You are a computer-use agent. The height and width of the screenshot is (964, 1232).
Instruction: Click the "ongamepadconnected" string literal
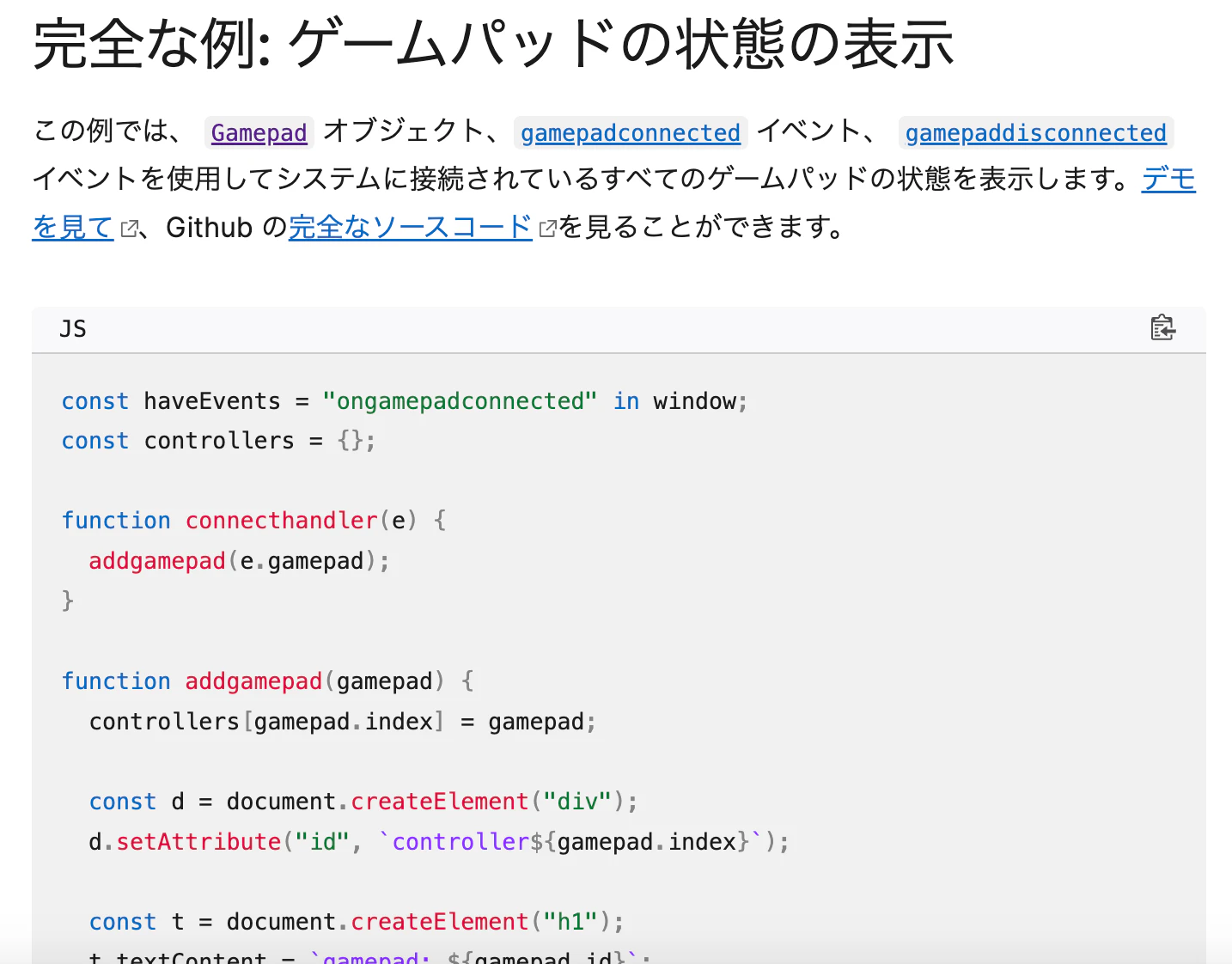[x=460, y=401]
